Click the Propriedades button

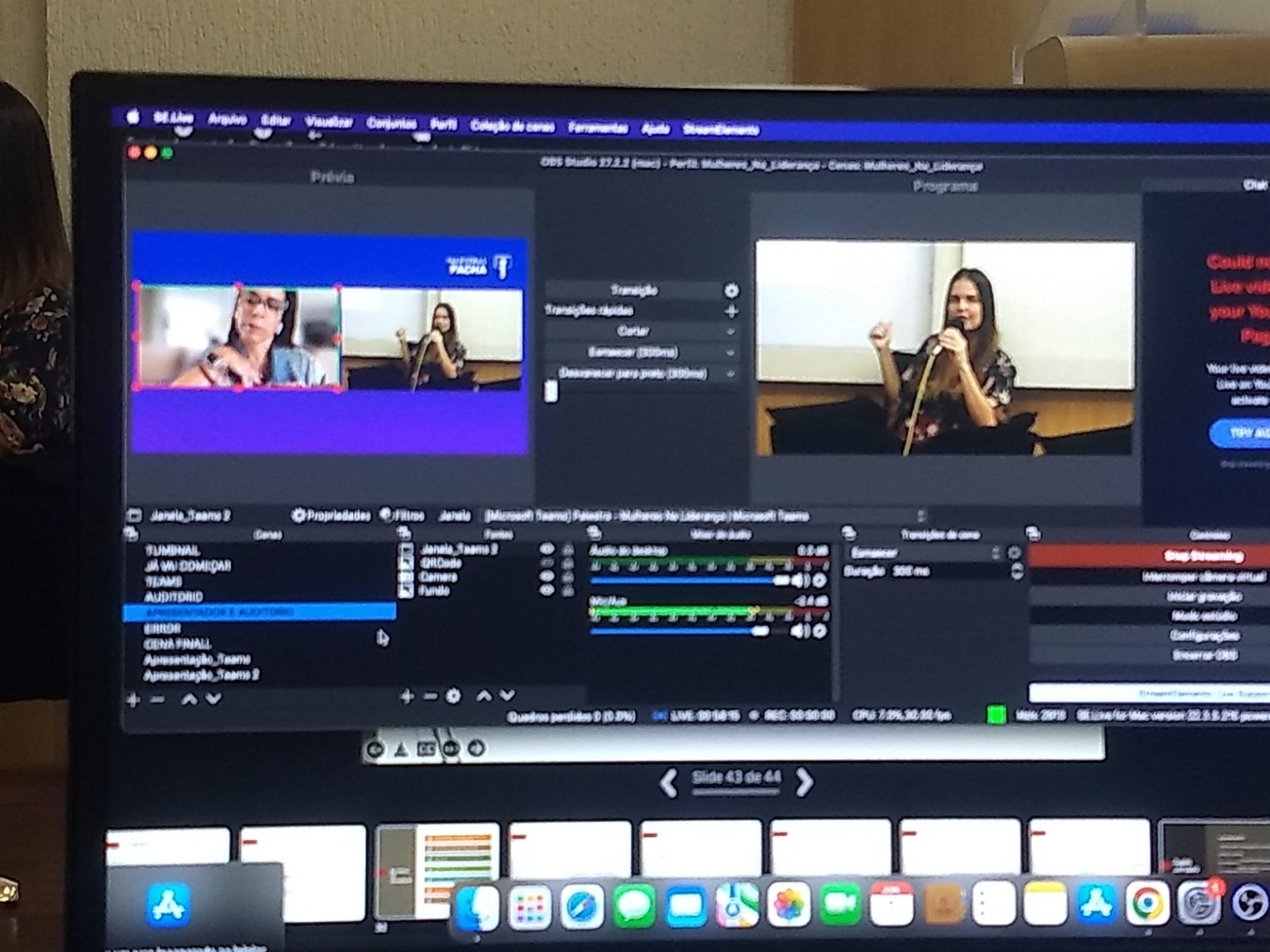pyautogui.click(x=331, y=516)
